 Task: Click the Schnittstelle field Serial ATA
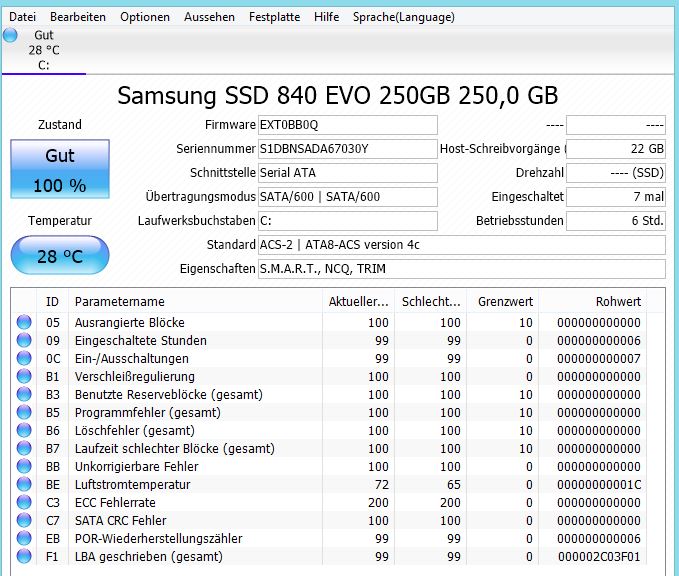347,173
